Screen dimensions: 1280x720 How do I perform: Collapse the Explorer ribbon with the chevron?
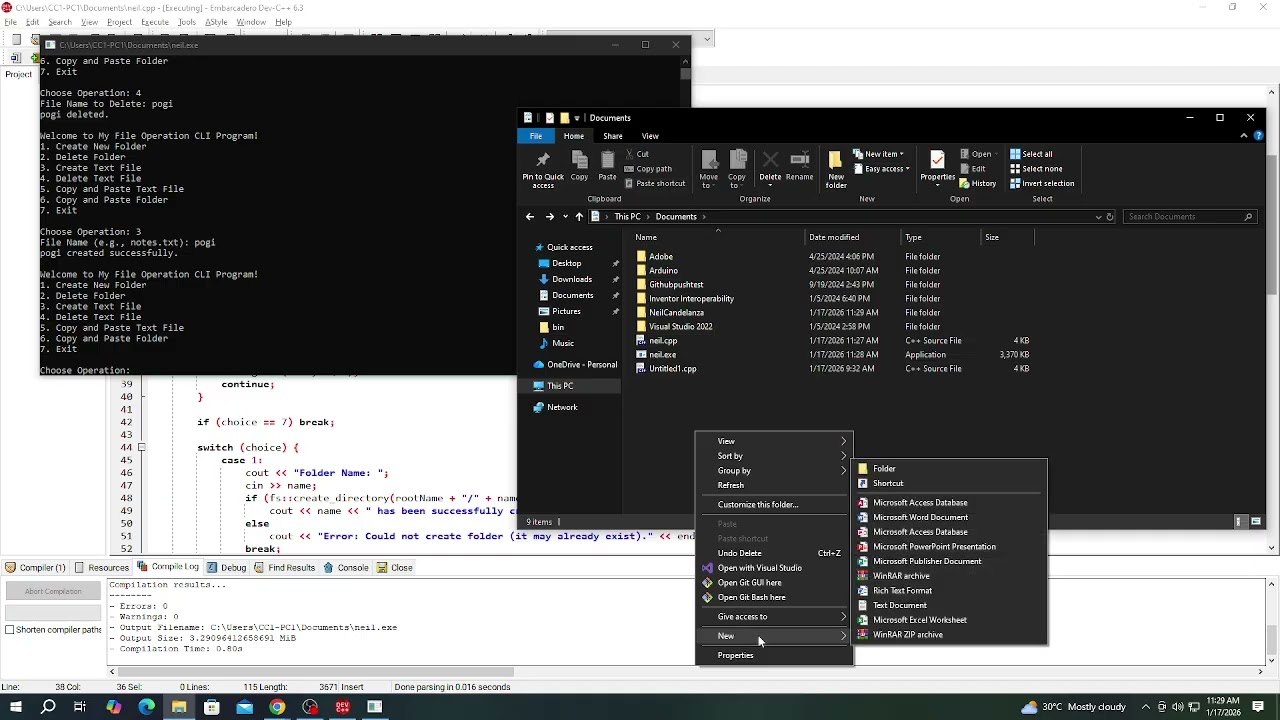pos(1244,136)
